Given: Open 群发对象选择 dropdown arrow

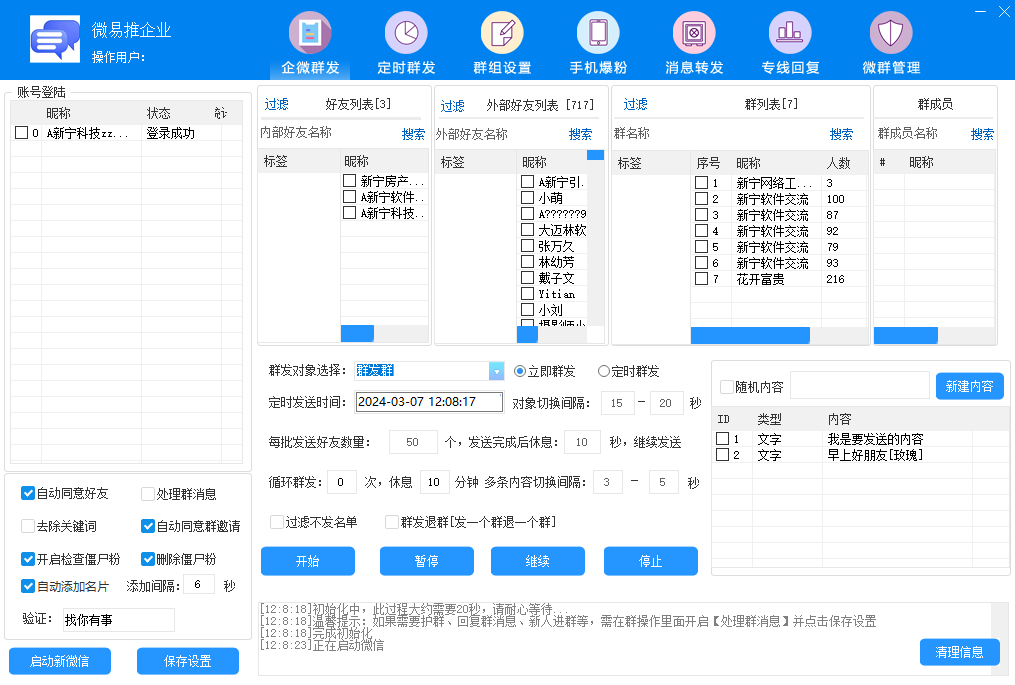Looking at the screenshot, I should [x=496, y=371].
